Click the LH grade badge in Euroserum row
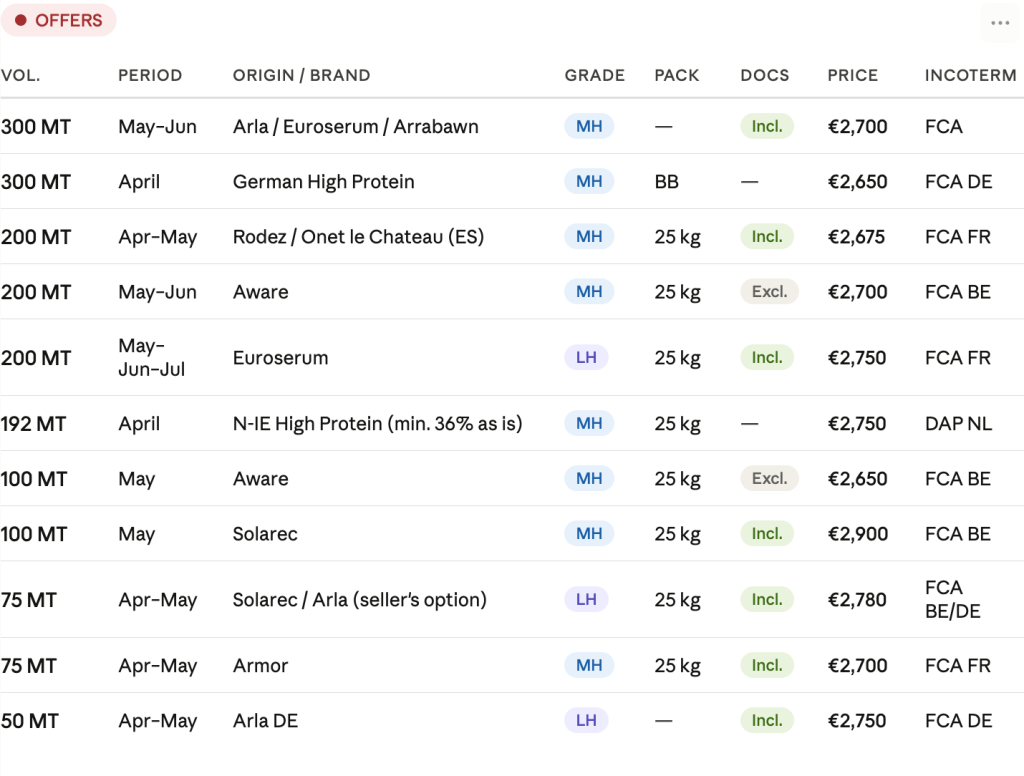The image size is (1024, 776). click(x=586, y=357)
